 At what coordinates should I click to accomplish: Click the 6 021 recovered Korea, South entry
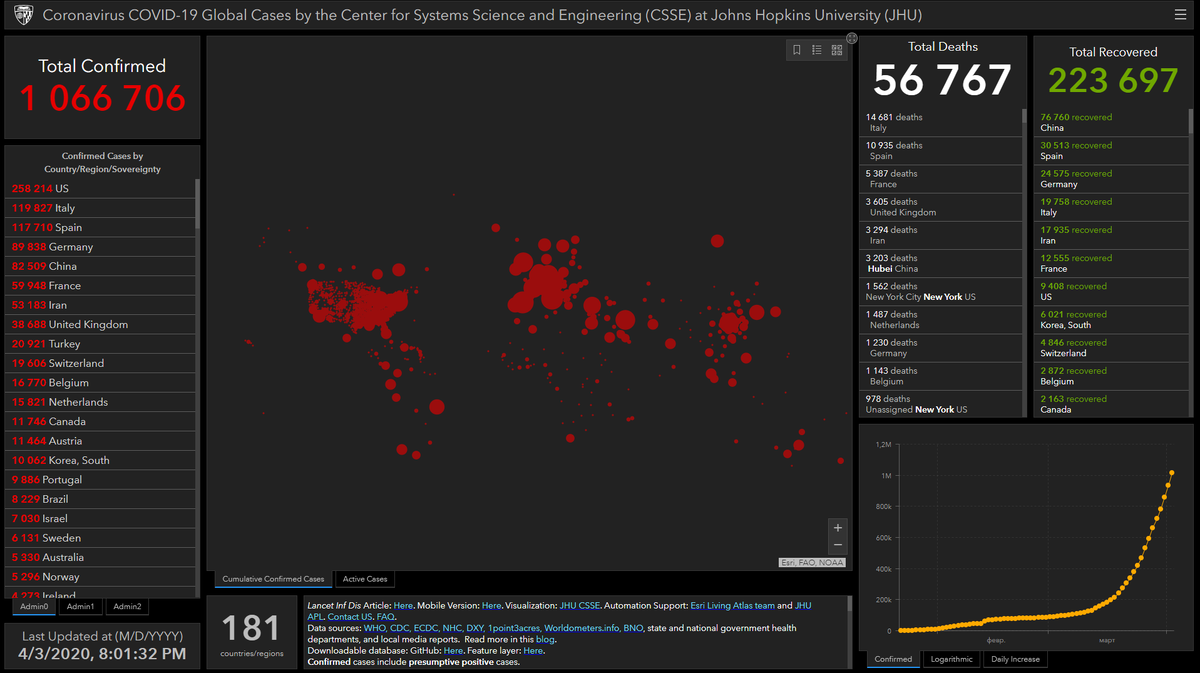tap(1113, 319)
